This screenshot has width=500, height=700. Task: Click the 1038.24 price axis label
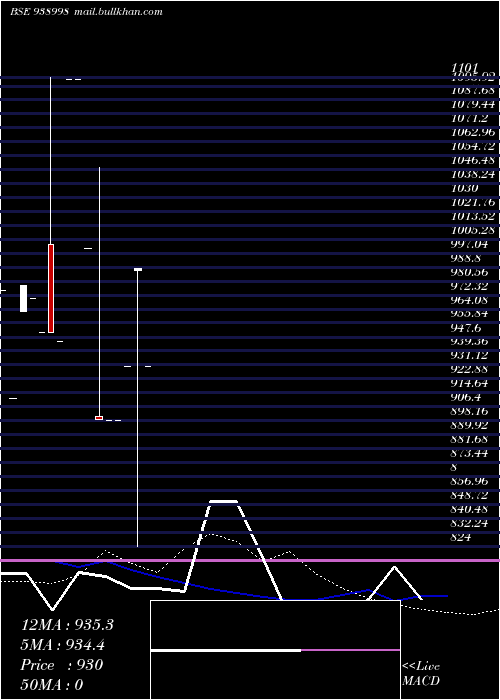(x=473, y=174)
